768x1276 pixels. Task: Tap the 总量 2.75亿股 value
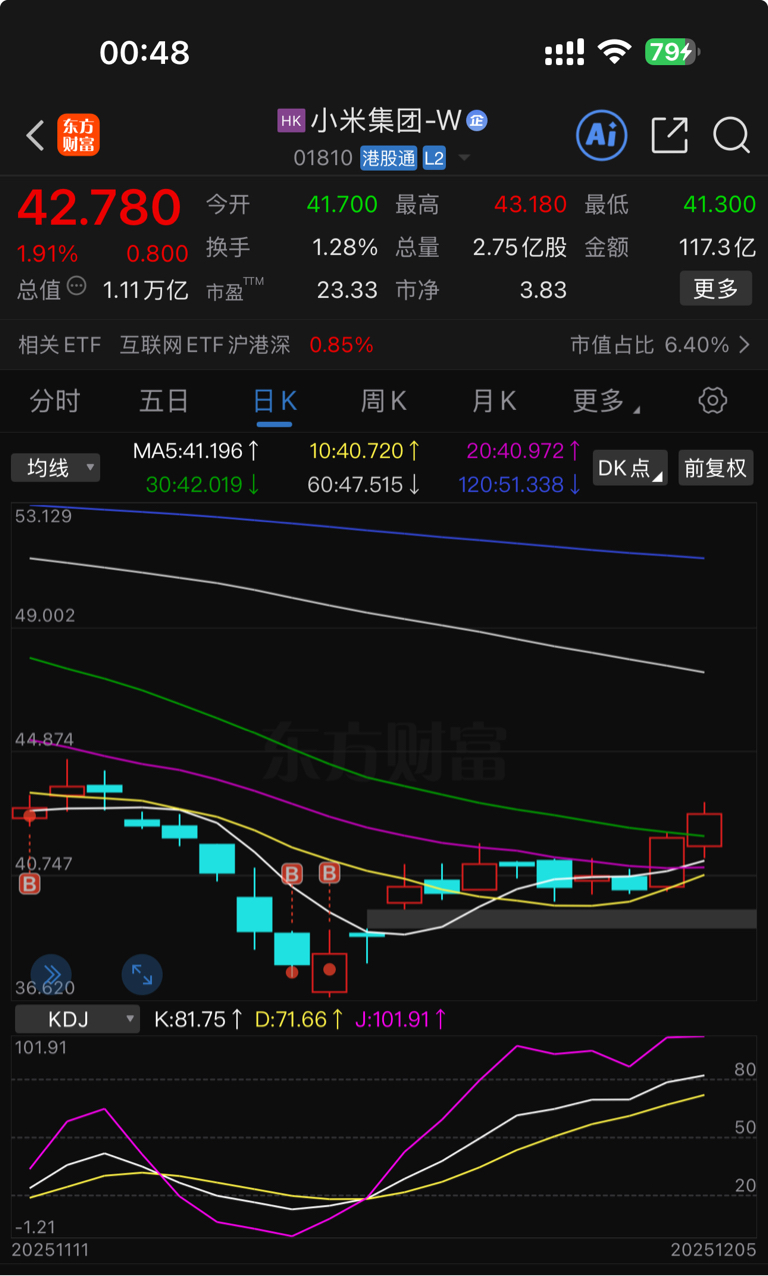(520, 247)
